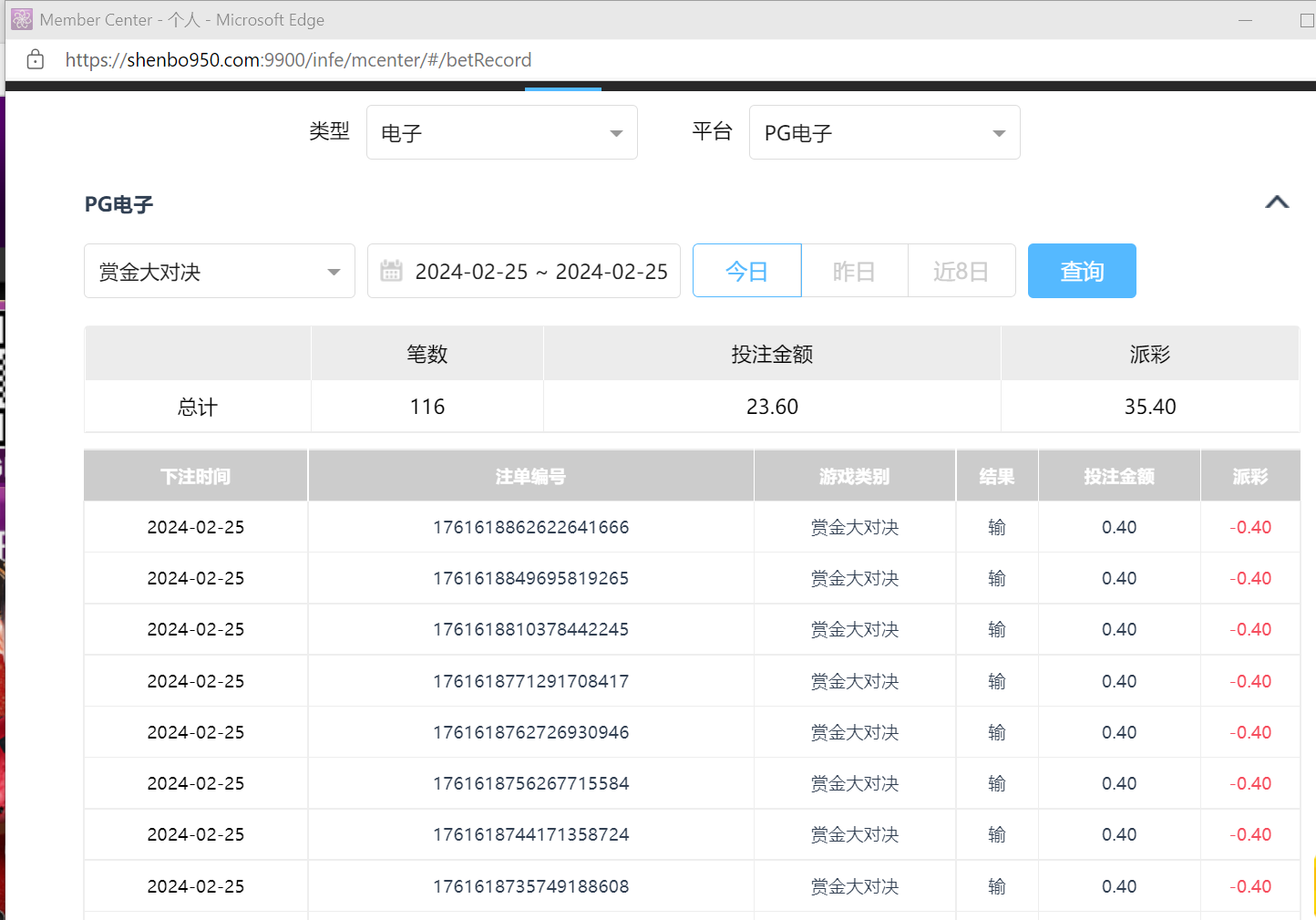Click the 注单编号 column header
The height and width of the screenshot is (920, 1316).
click(x=530, y=476)
